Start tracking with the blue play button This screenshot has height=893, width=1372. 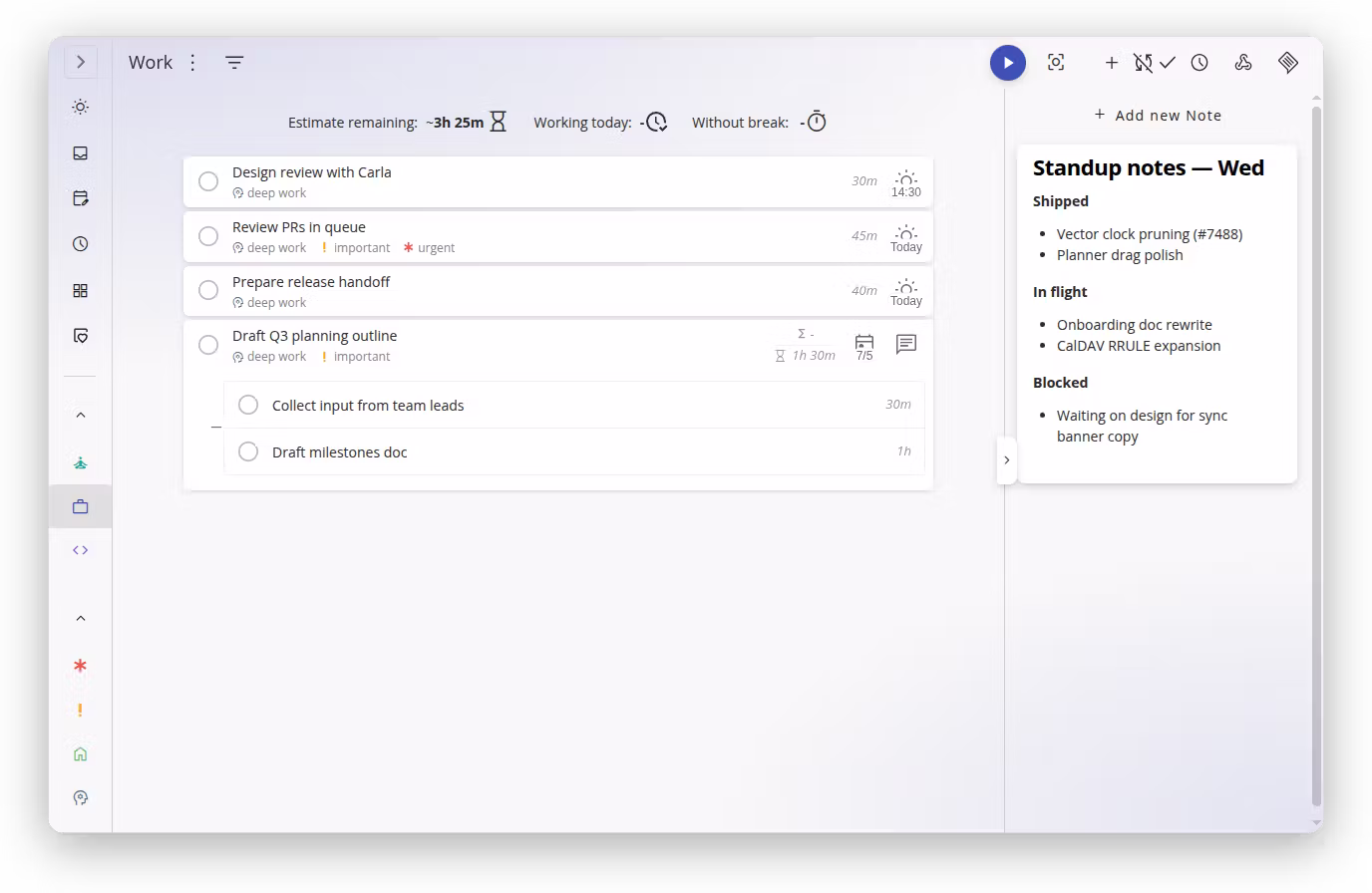coord(1008,63)
